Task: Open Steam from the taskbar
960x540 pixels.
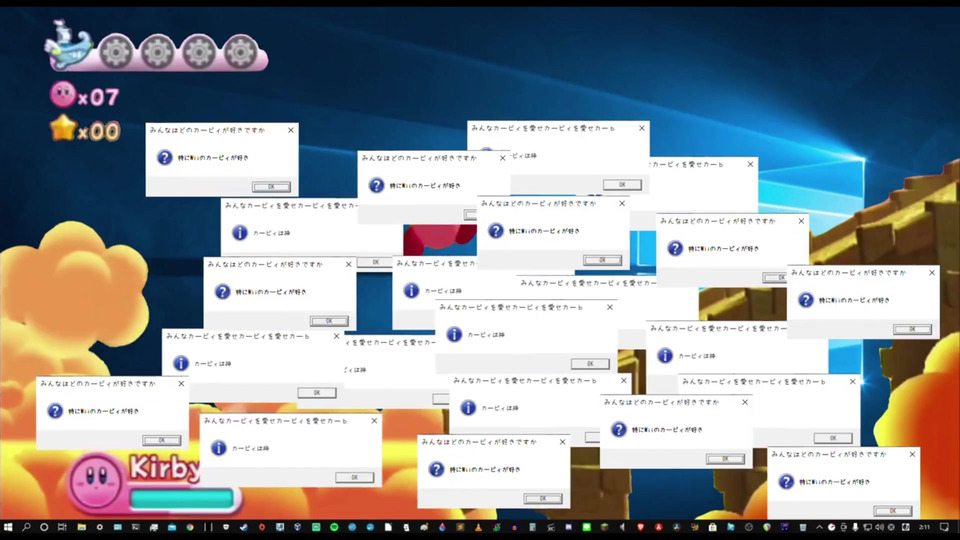Action: tap(244, 527)
